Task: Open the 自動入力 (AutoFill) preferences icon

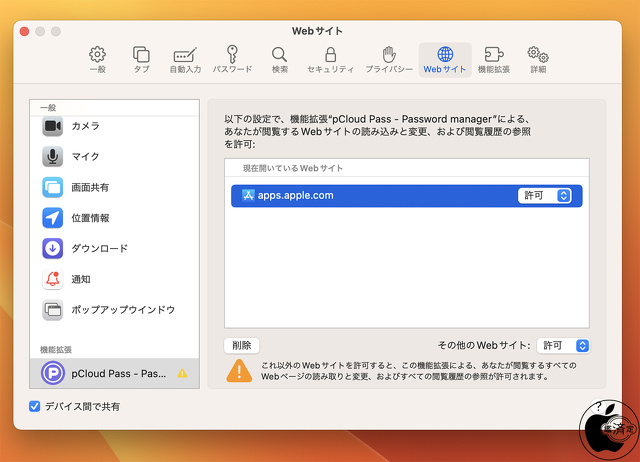Action: [x=185, y=60]
